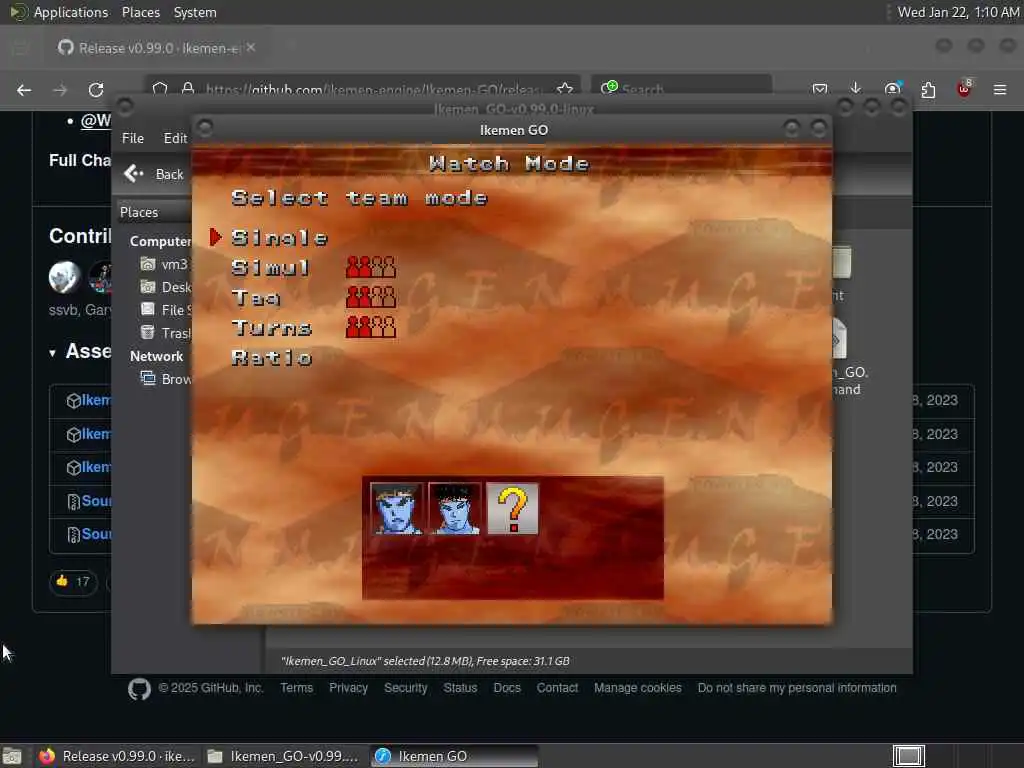
Task: Pick the first blue-faced character portrait
Action: coord(396,509)
